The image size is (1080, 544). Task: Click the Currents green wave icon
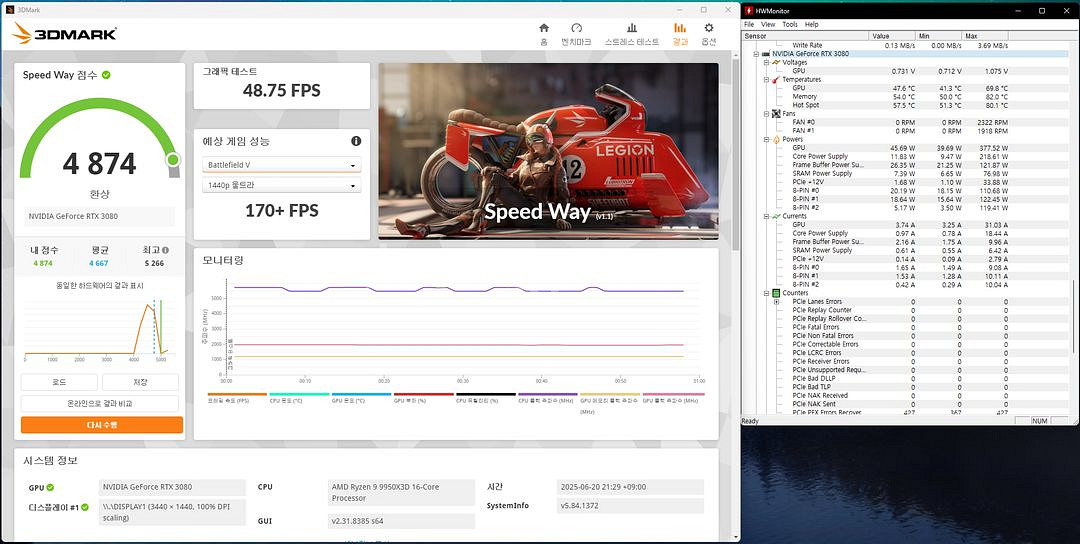pyautogui.click(x=776, y=216)
